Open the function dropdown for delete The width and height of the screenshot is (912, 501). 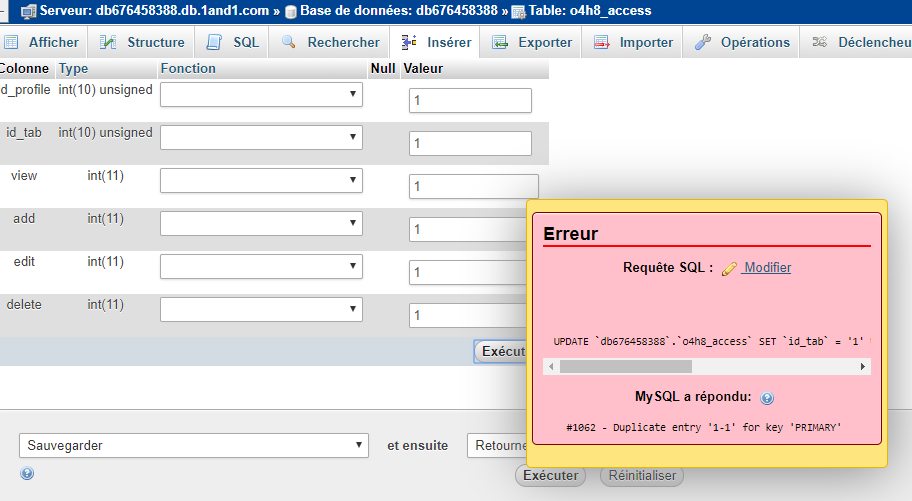point(261,310)
